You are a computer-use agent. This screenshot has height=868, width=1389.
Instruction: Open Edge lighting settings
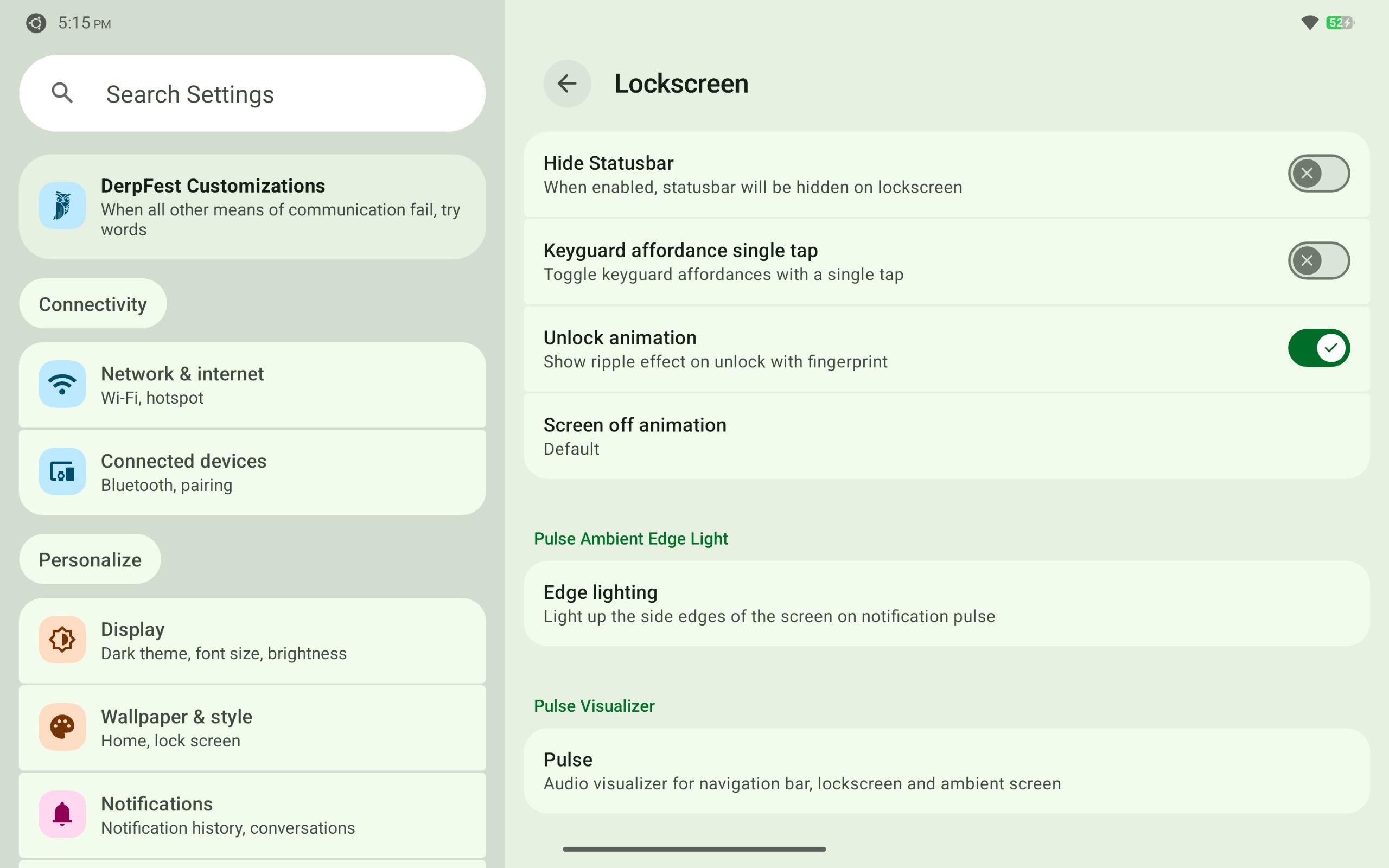click(x=946, y=603)
